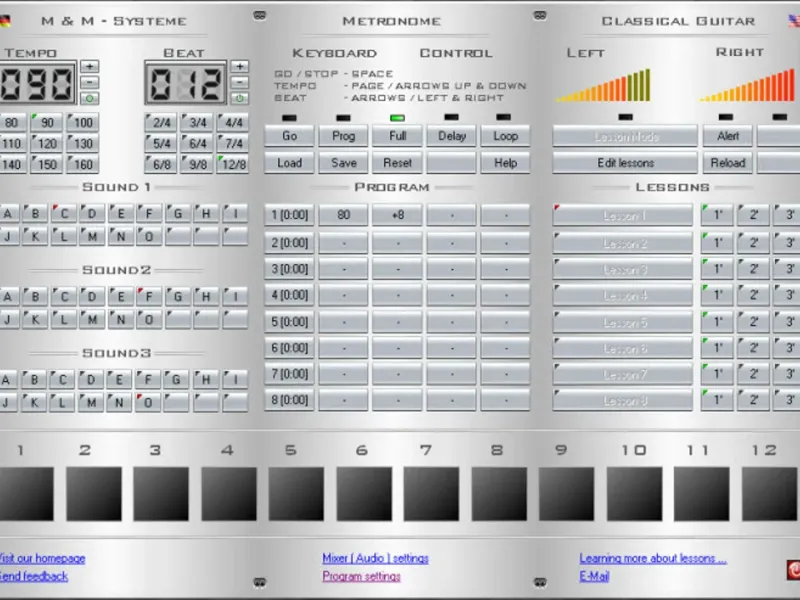Screen dimensions: 800x600
Task: Select sound G in Sound 1
Action: point(178,213)
